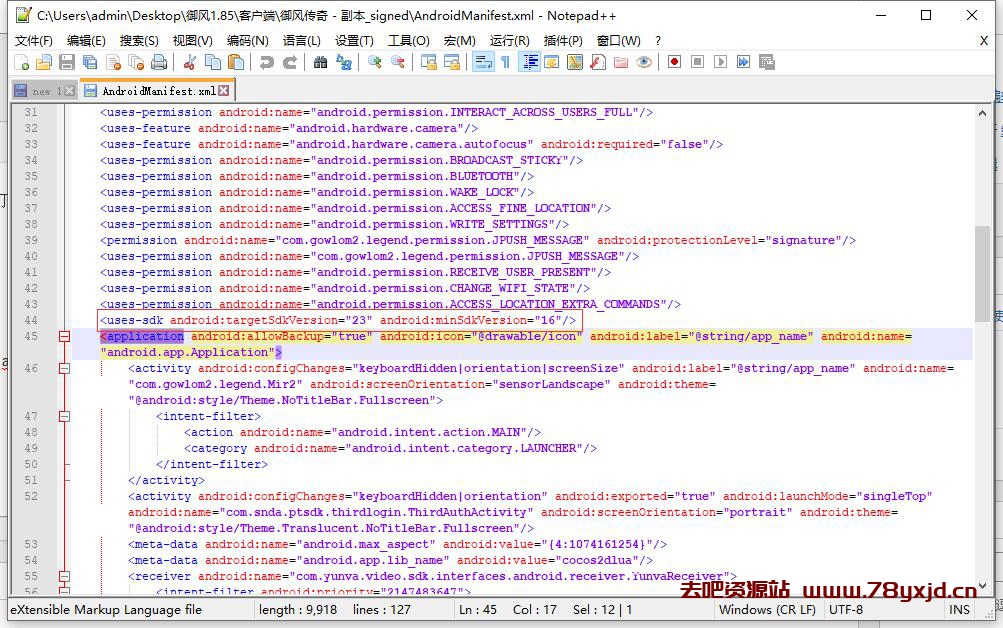Screen dimensions: 1003x628
Task: Open the 搜索(S) menu
Action: [139, 40]
